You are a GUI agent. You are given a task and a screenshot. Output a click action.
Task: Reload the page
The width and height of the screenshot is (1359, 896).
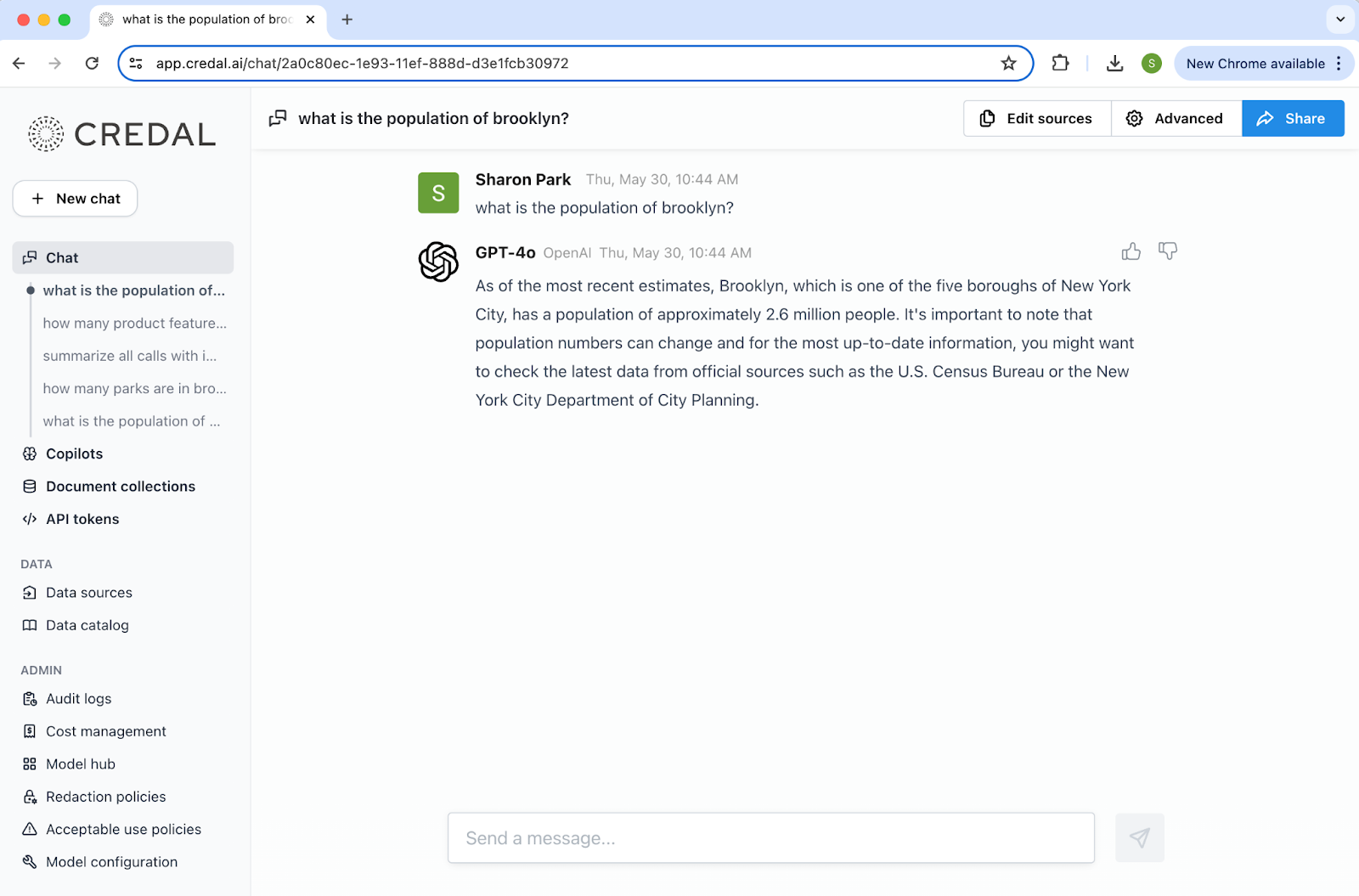92,64
